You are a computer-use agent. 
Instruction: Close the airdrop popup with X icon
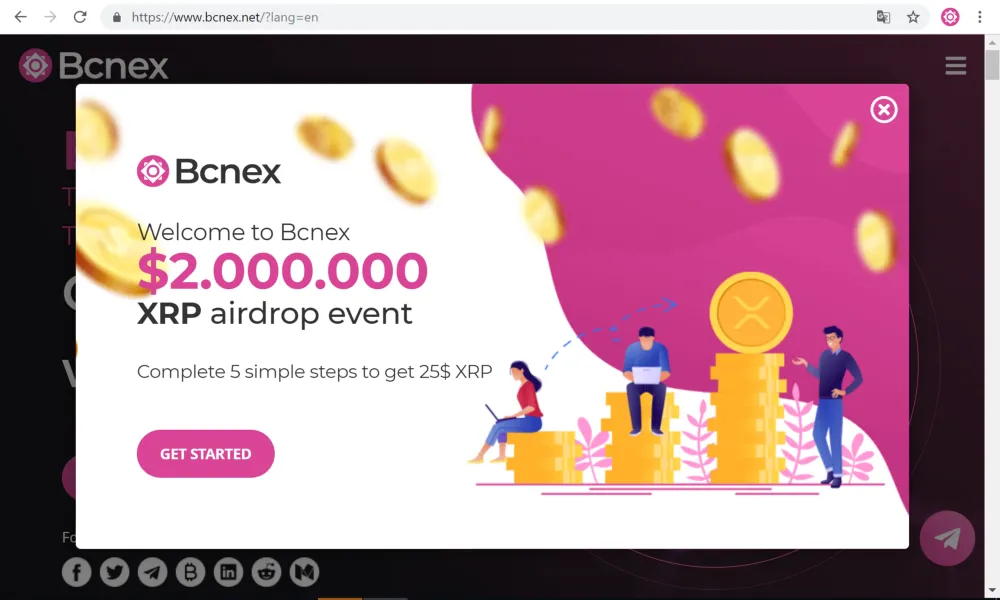(x=884, y=110)
